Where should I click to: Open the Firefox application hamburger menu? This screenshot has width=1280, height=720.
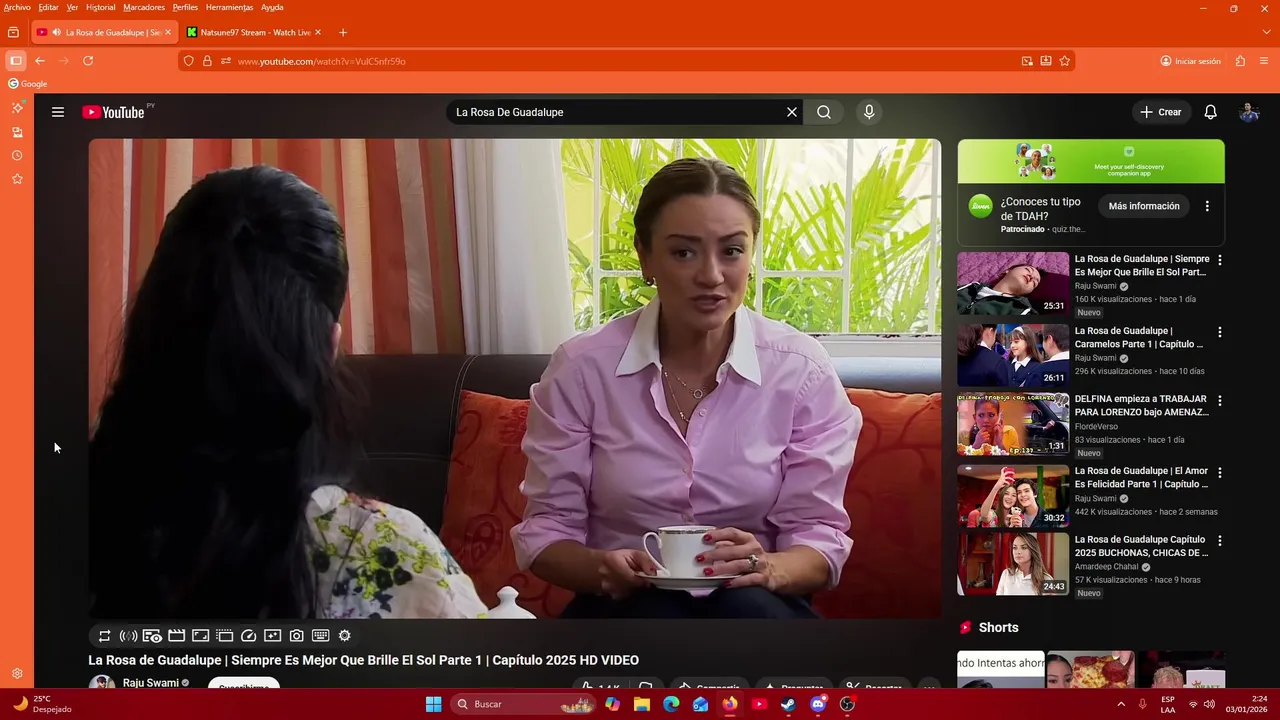tap(1265, 61)
